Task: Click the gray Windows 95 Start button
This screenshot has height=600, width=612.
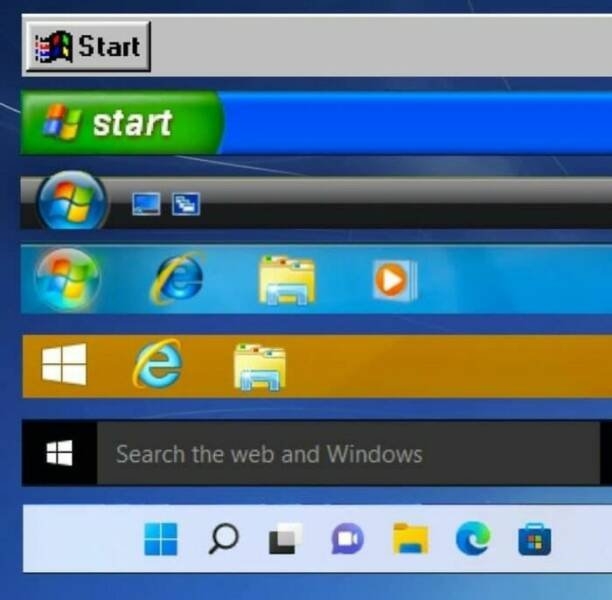Action: 88,46
